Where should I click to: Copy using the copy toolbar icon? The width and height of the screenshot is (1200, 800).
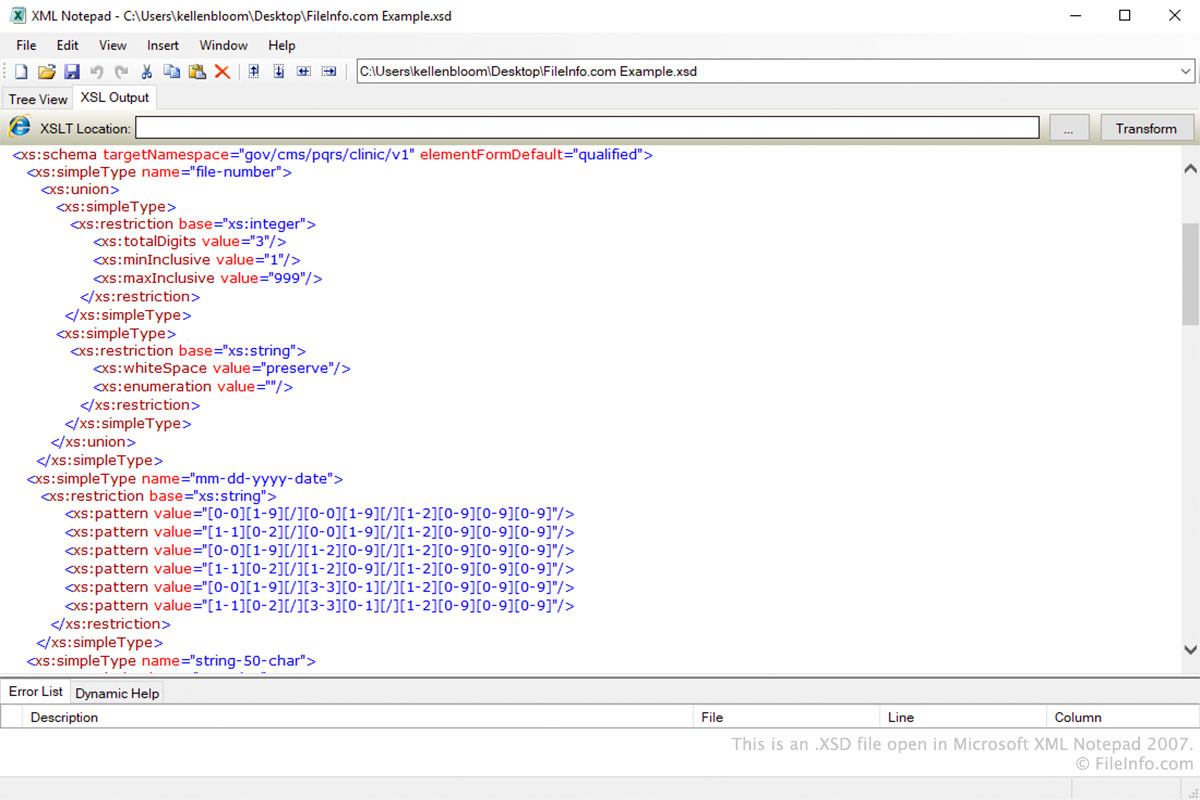click(x=171, y=71)
